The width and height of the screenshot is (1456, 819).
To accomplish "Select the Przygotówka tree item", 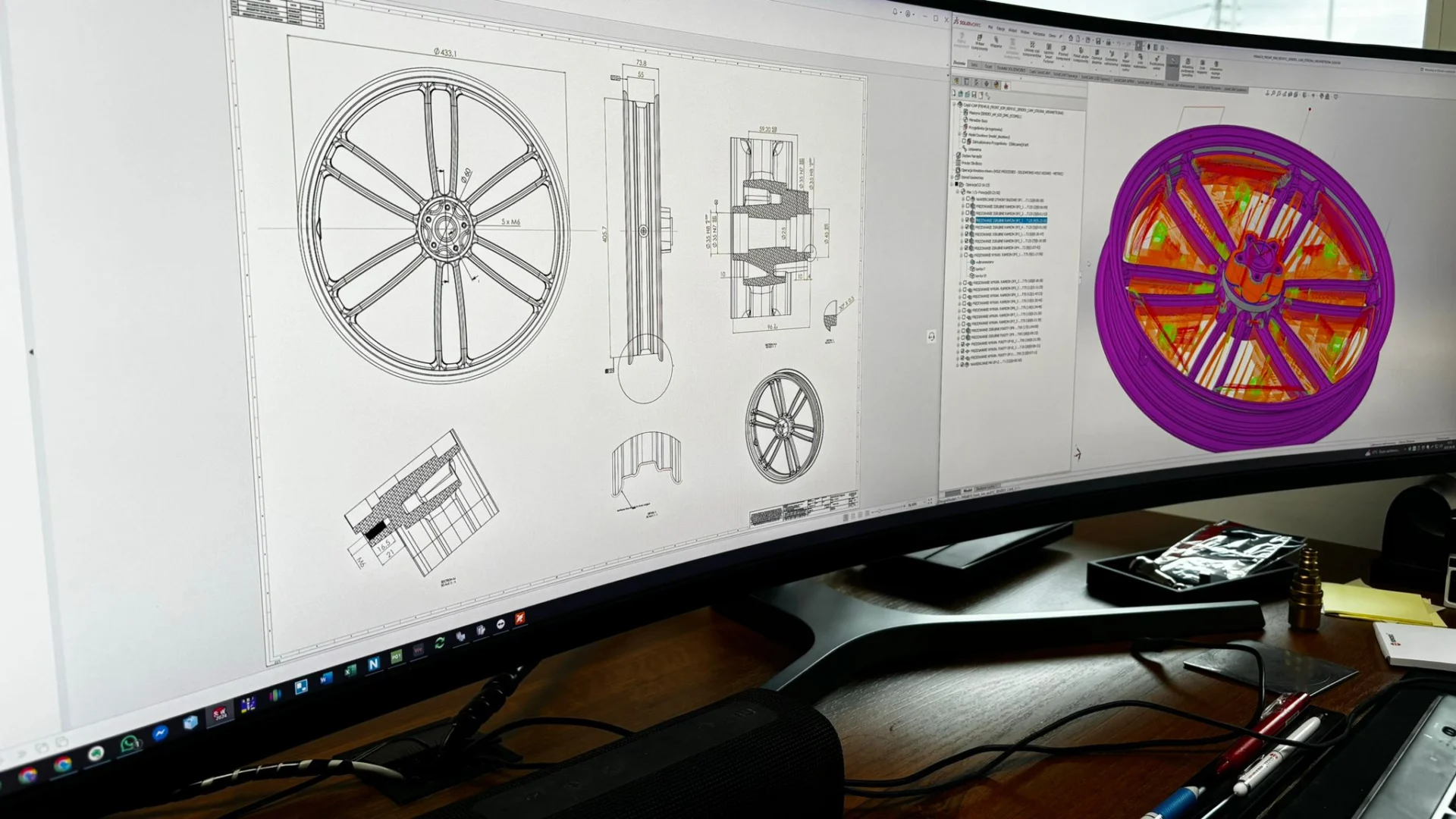I will (983, 128).
